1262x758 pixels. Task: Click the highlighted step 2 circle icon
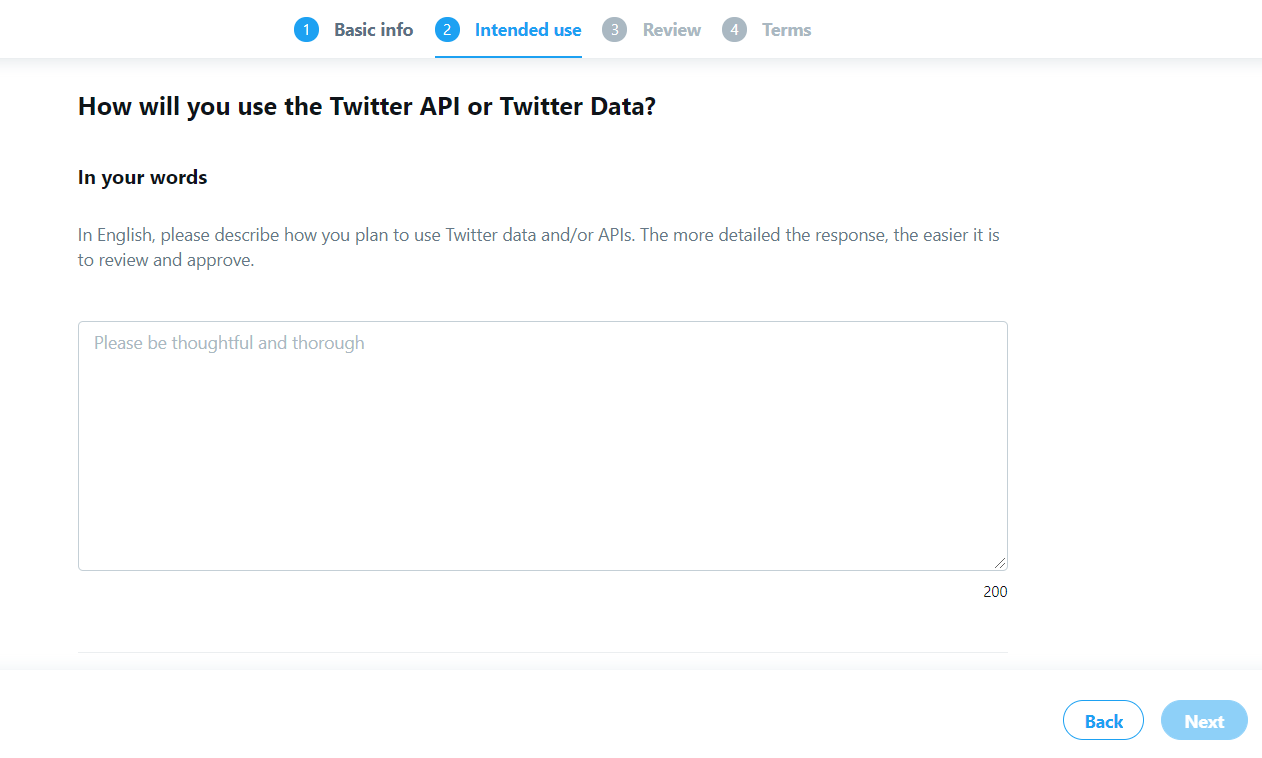point(448,29)
